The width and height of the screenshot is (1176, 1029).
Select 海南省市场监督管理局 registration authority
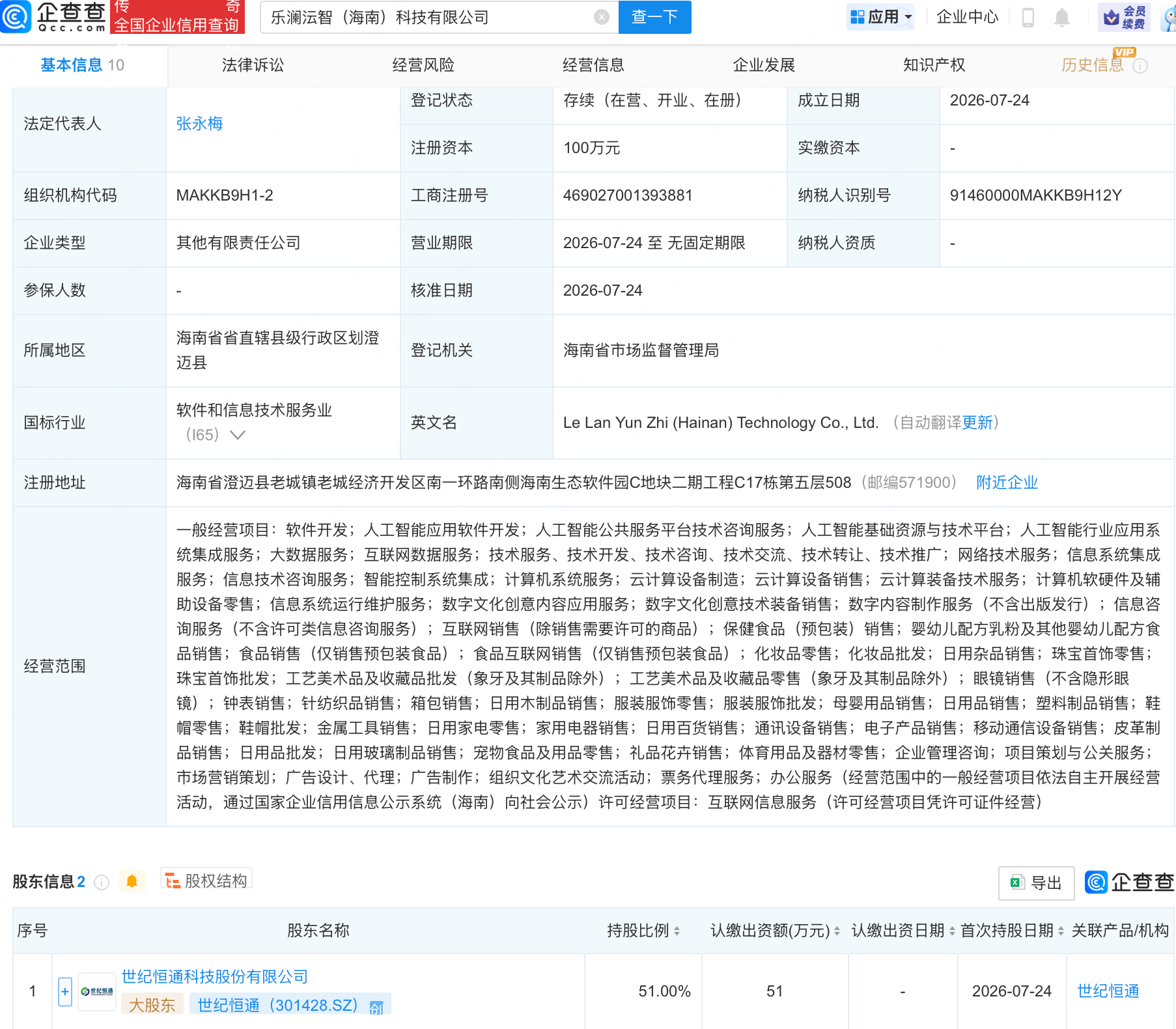coord(641,350)
